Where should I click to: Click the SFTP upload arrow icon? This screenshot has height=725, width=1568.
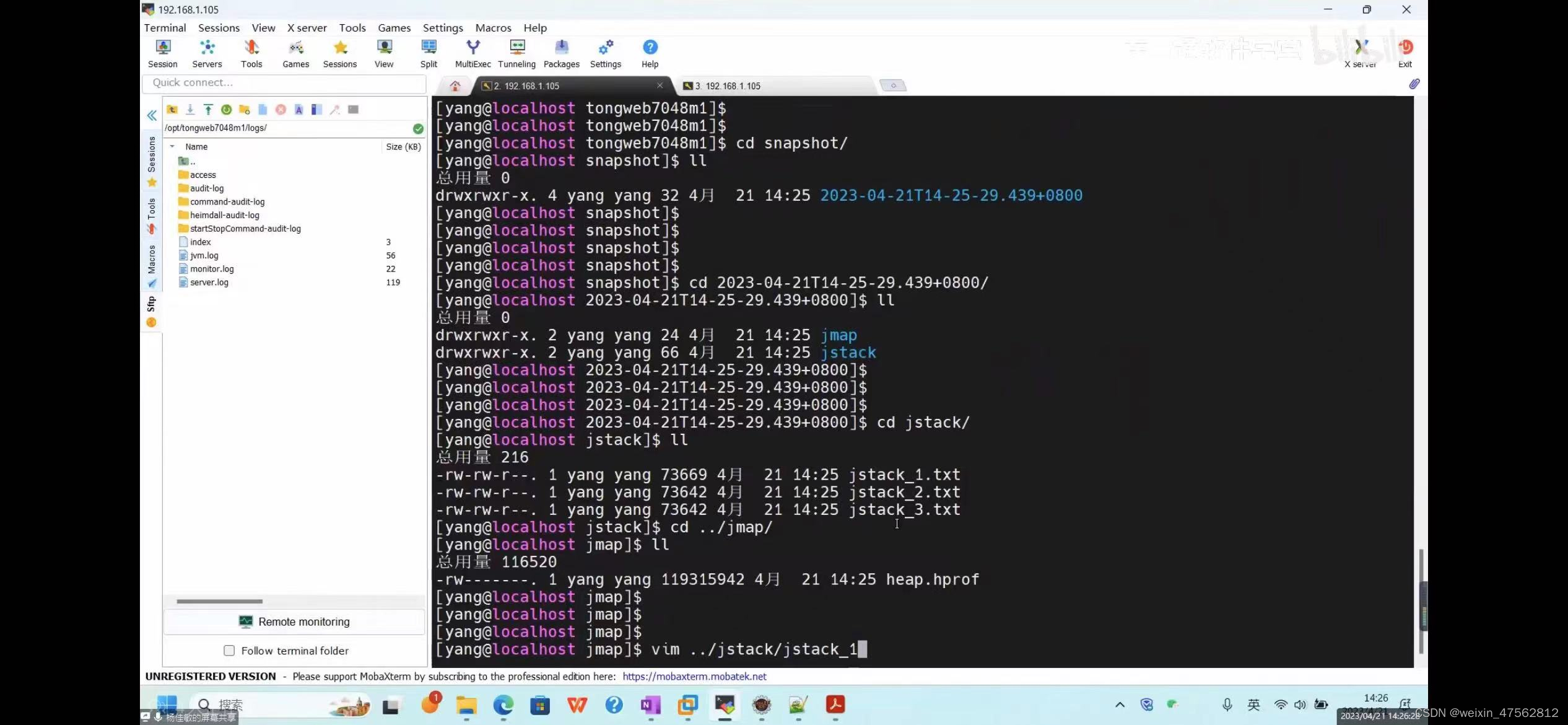[x=208, y=110]
